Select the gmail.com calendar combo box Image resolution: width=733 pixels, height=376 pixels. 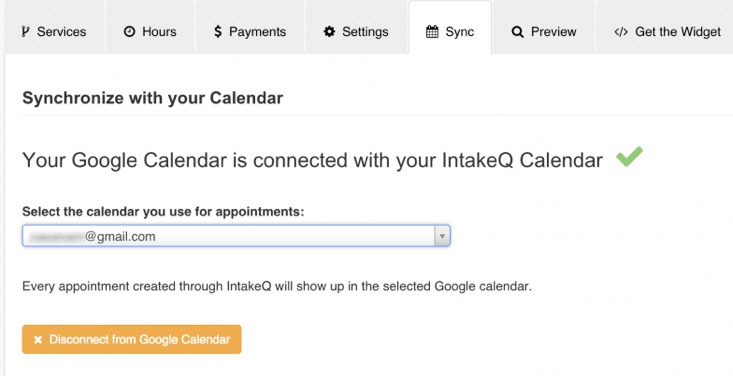click(x=236, y=236)
